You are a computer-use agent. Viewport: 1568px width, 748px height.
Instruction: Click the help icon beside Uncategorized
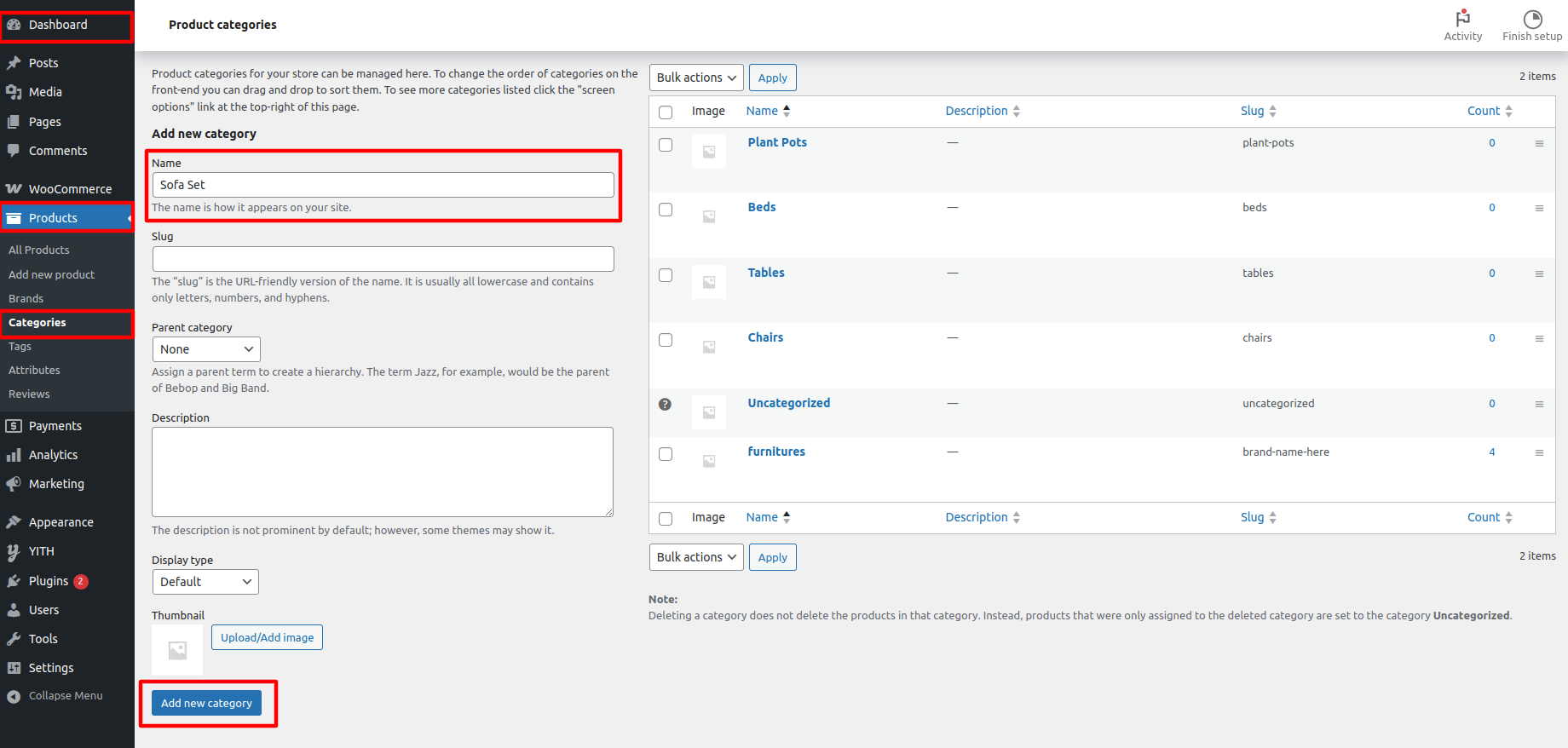pos(666,405)
